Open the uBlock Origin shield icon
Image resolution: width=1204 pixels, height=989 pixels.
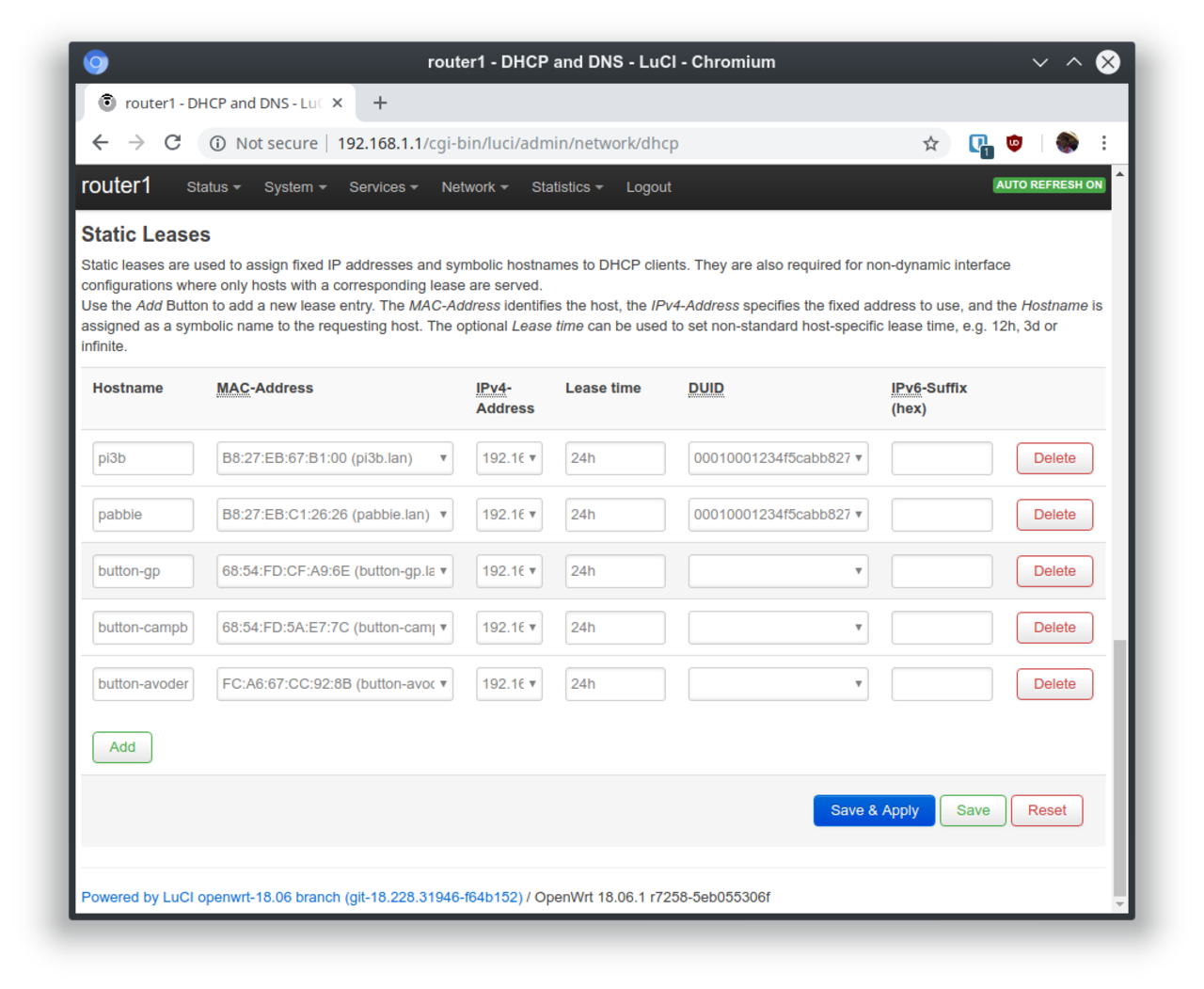point(1014,143)
